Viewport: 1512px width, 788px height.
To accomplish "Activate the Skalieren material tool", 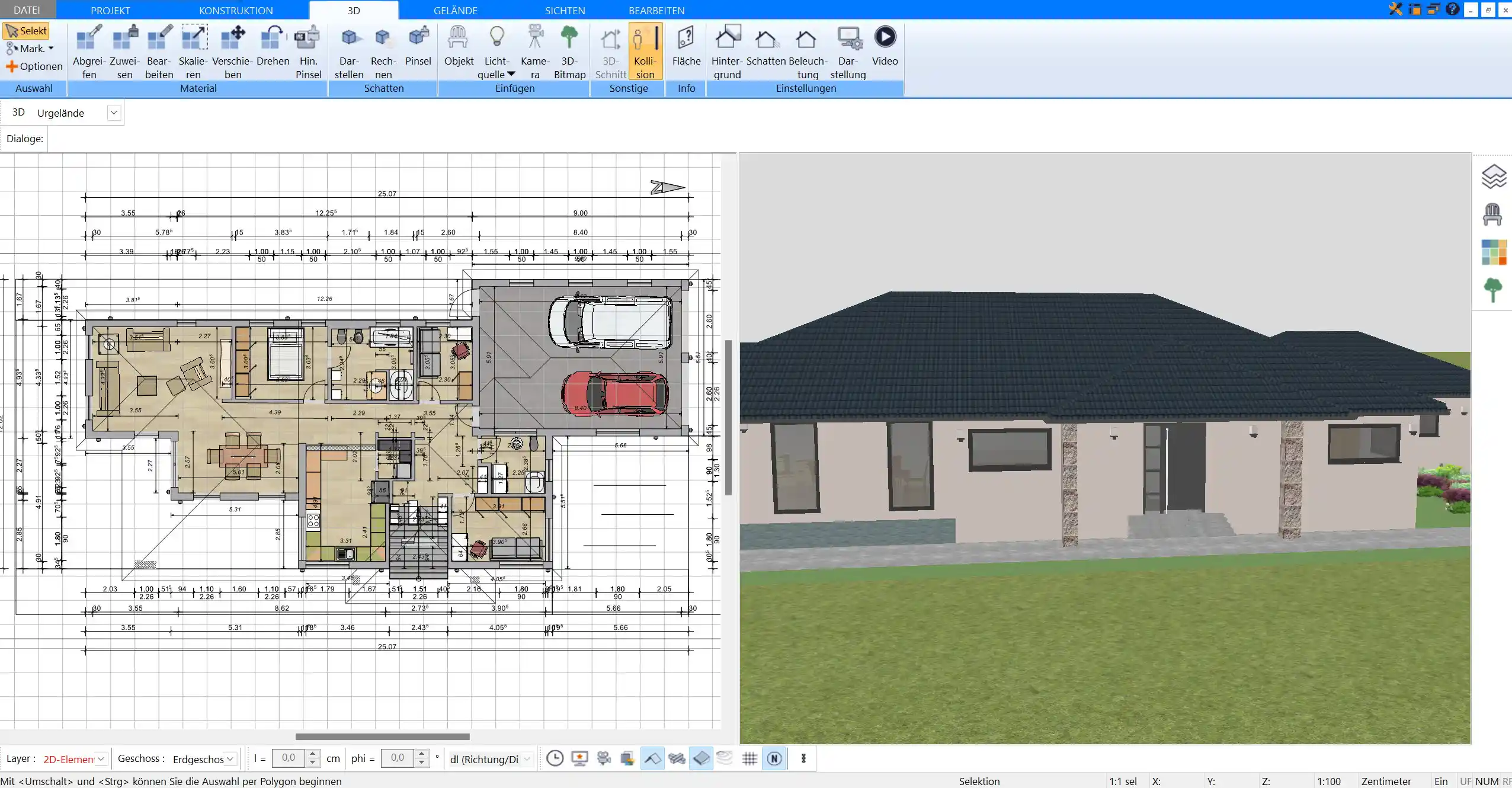I will pos(194,52).
